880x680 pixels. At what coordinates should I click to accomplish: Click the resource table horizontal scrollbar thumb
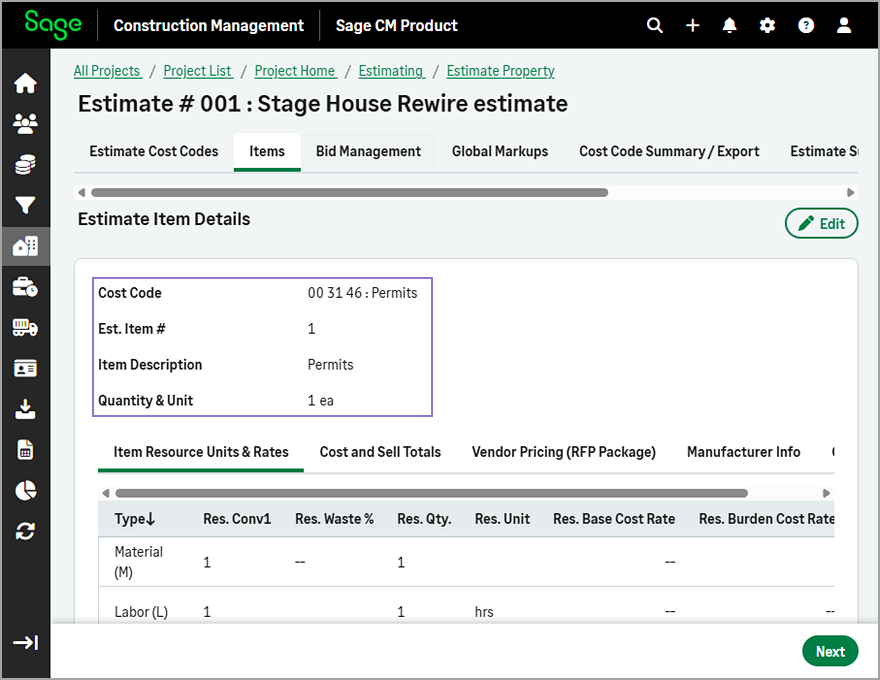tap(431, 493)
